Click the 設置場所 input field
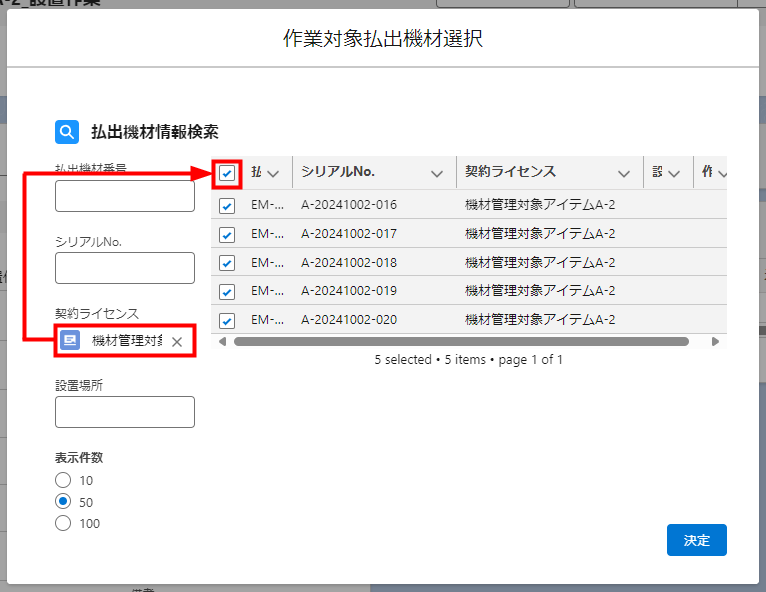Screen dimensions: 766x592 [x=125, y=412]
